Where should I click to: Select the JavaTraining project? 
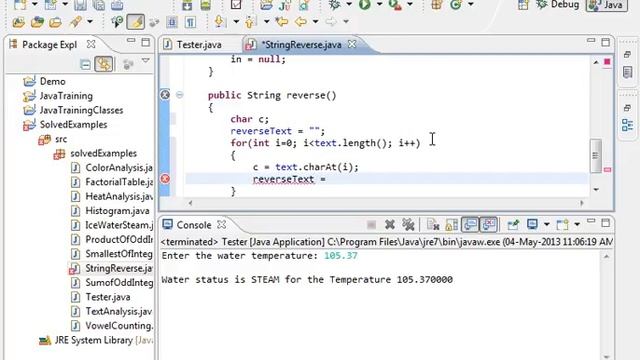point(66,96)
